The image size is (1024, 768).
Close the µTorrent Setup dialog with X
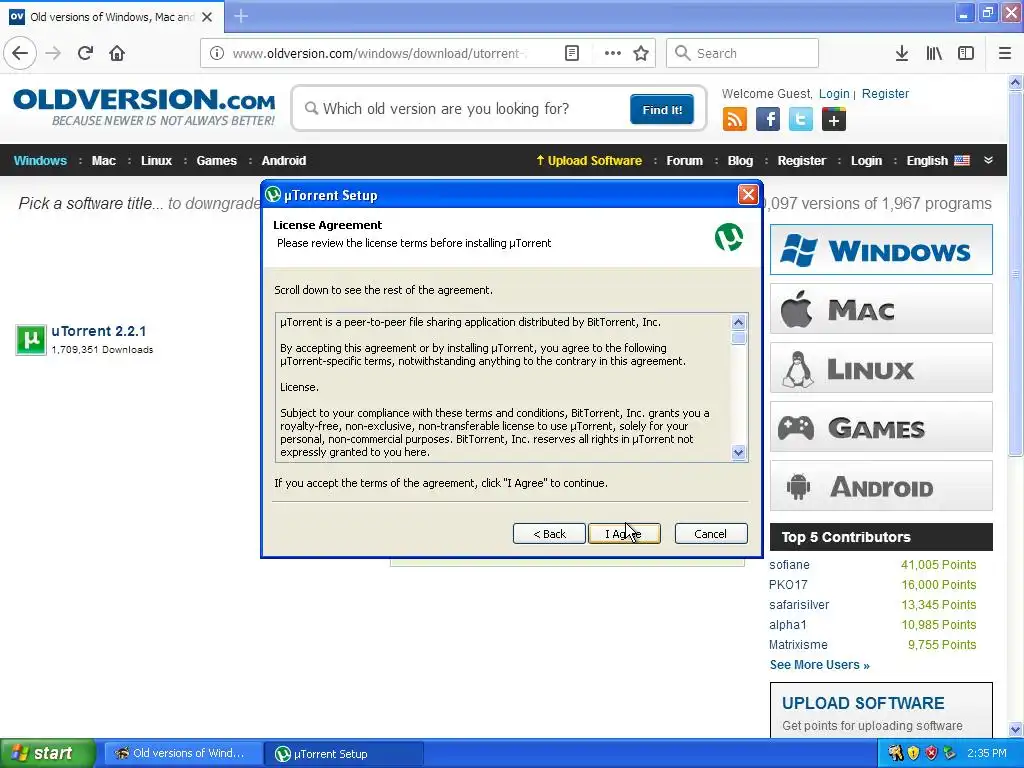click(x=748, y=195)
